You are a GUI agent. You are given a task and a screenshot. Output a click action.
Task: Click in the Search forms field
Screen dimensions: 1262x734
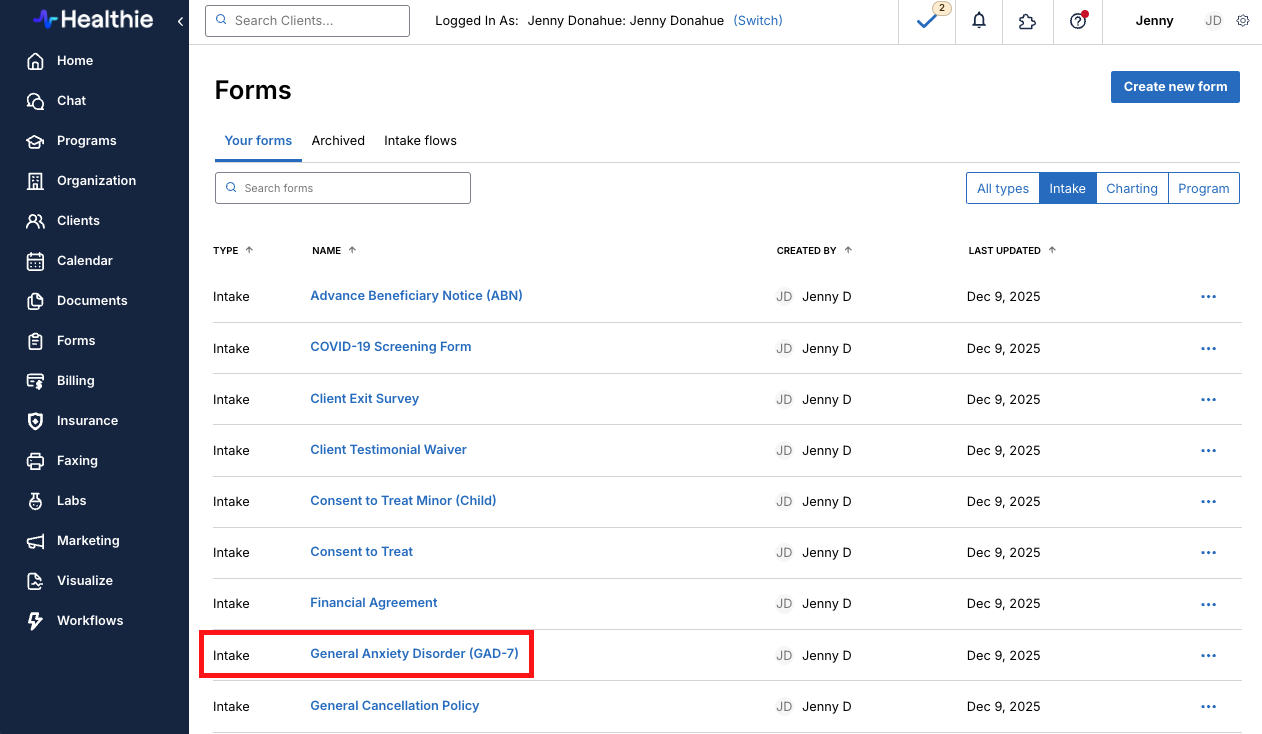coord(343,188)
